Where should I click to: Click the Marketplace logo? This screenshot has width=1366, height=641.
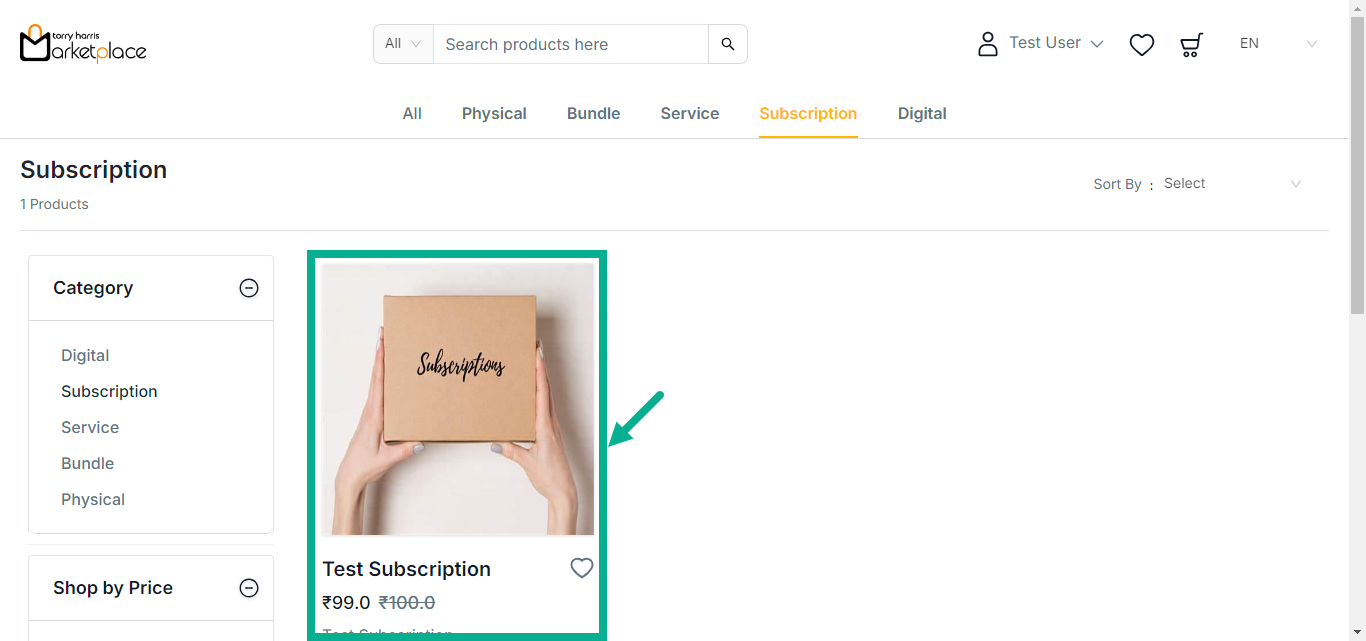[83, 44]
